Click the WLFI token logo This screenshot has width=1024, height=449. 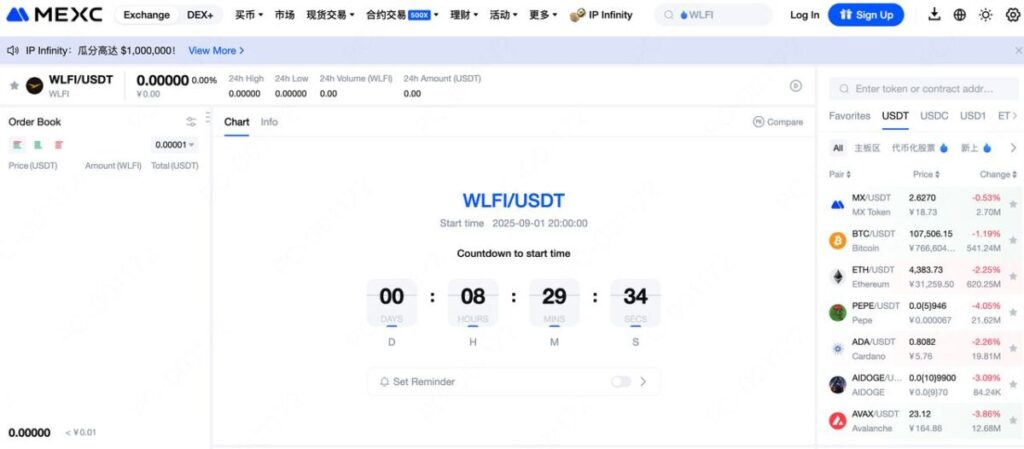[34, 85]
